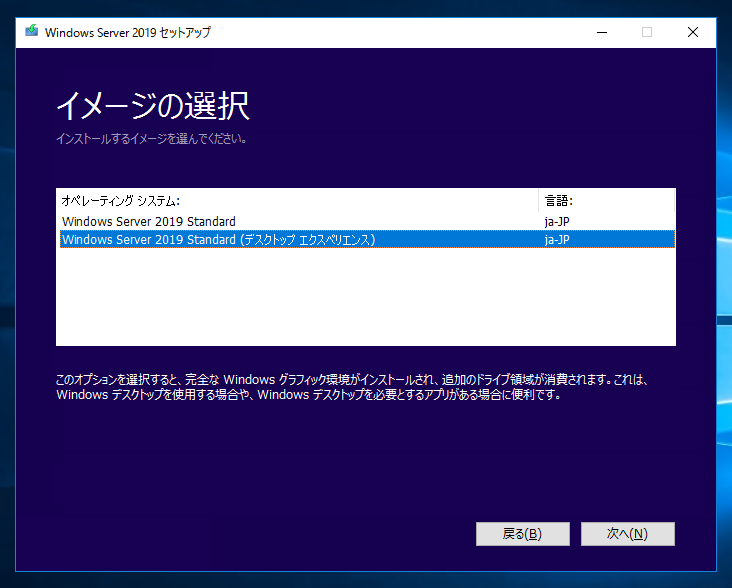Click the Windows Server setup title bar icon
Screen dimensions: 732x588
point(31,31)
